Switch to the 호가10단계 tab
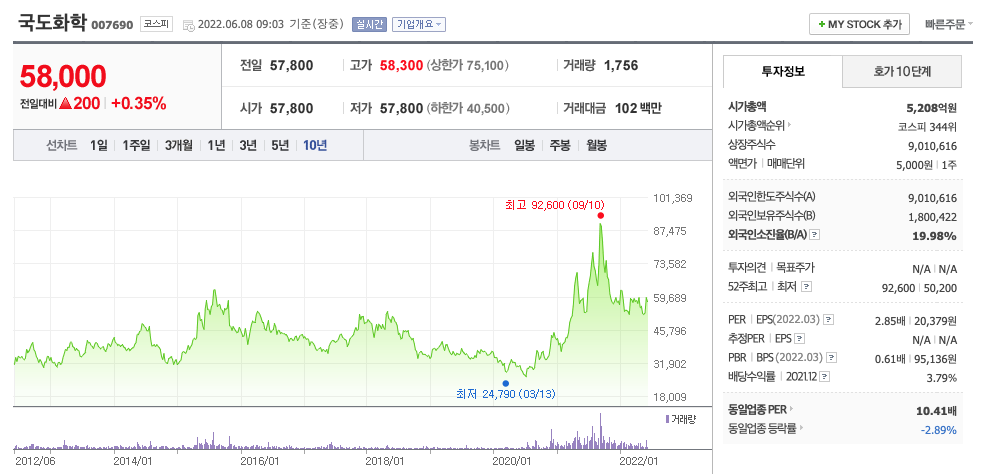The image size is (992, 474). coord(902,71)
